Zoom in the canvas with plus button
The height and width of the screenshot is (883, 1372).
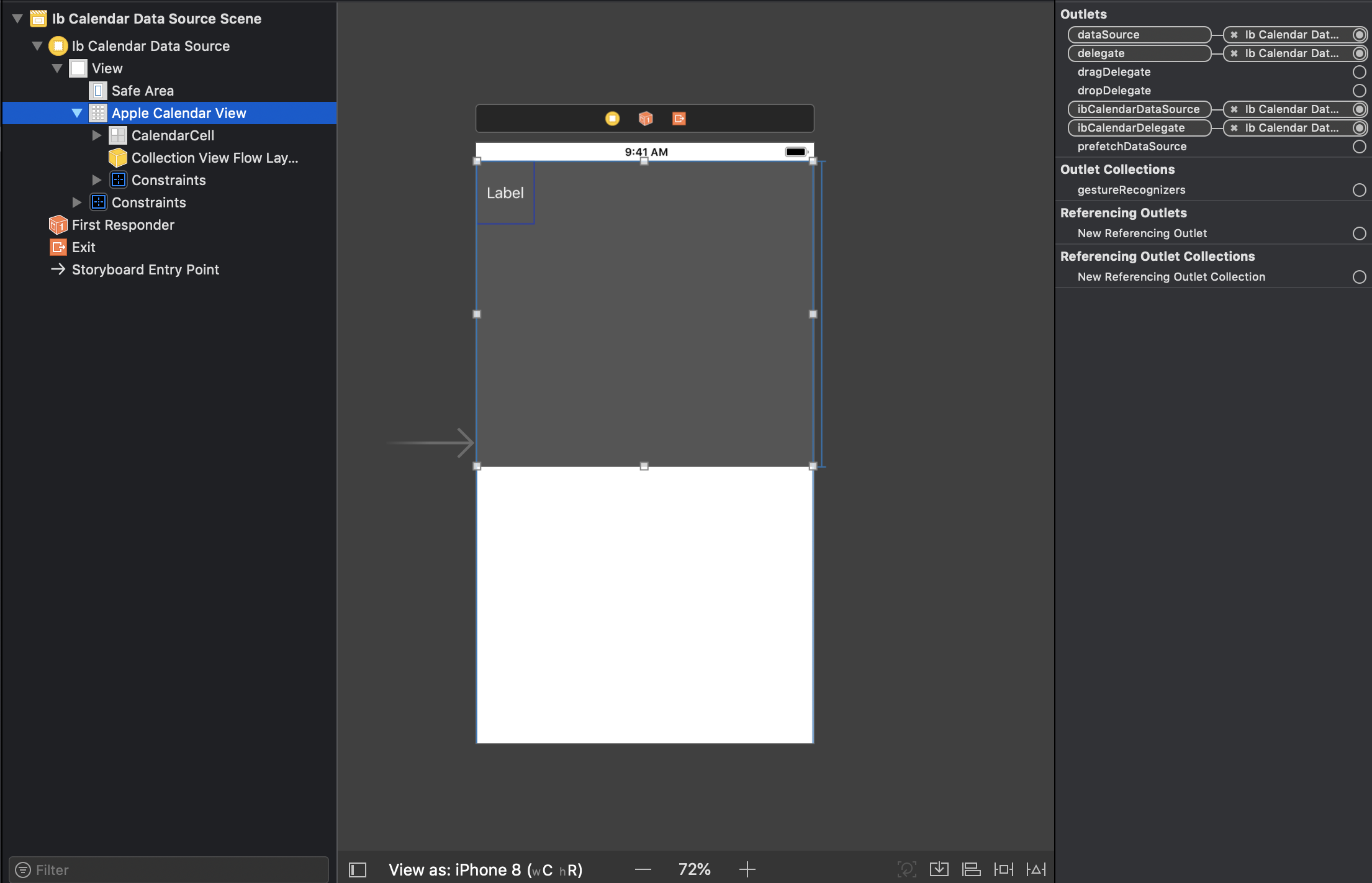coord(747,869)
